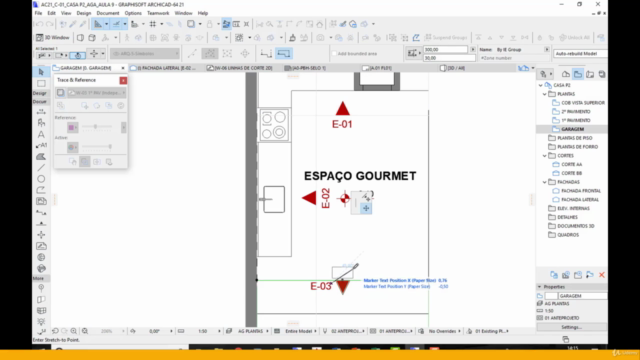Toggle Trace on/off in Trace & Reference panel
This screenshot has width=640, height=360.
(60, 93)
